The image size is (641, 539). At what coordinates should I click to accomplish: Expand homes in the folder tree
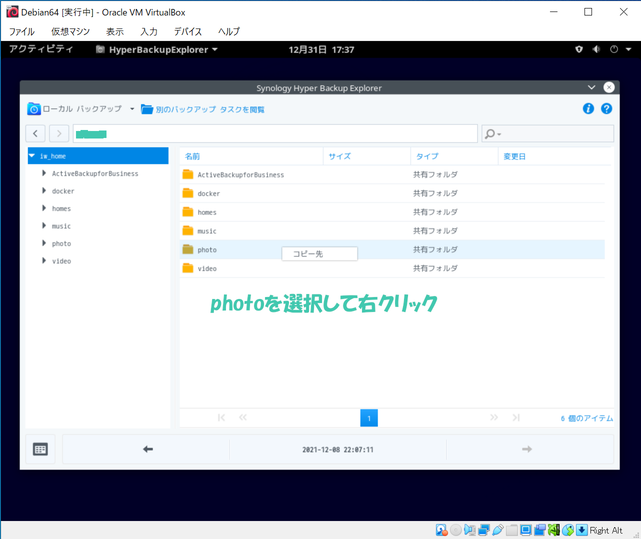click(44, 208)
